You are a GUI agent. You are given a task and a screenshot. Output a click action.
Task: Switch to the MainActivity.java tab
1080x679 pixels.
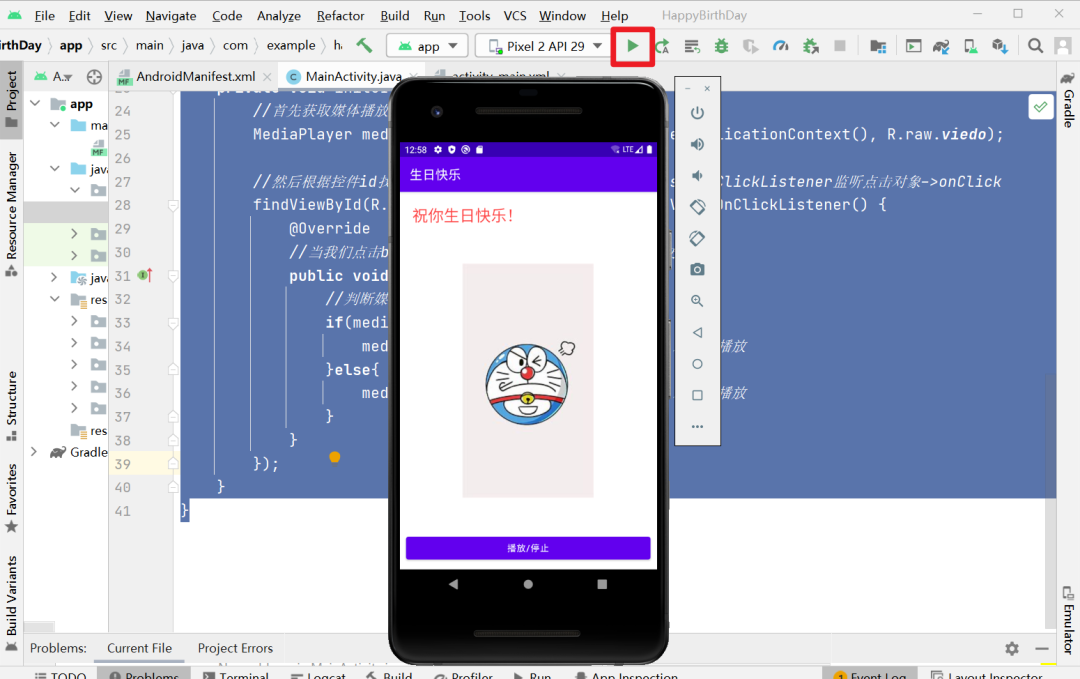352,76
